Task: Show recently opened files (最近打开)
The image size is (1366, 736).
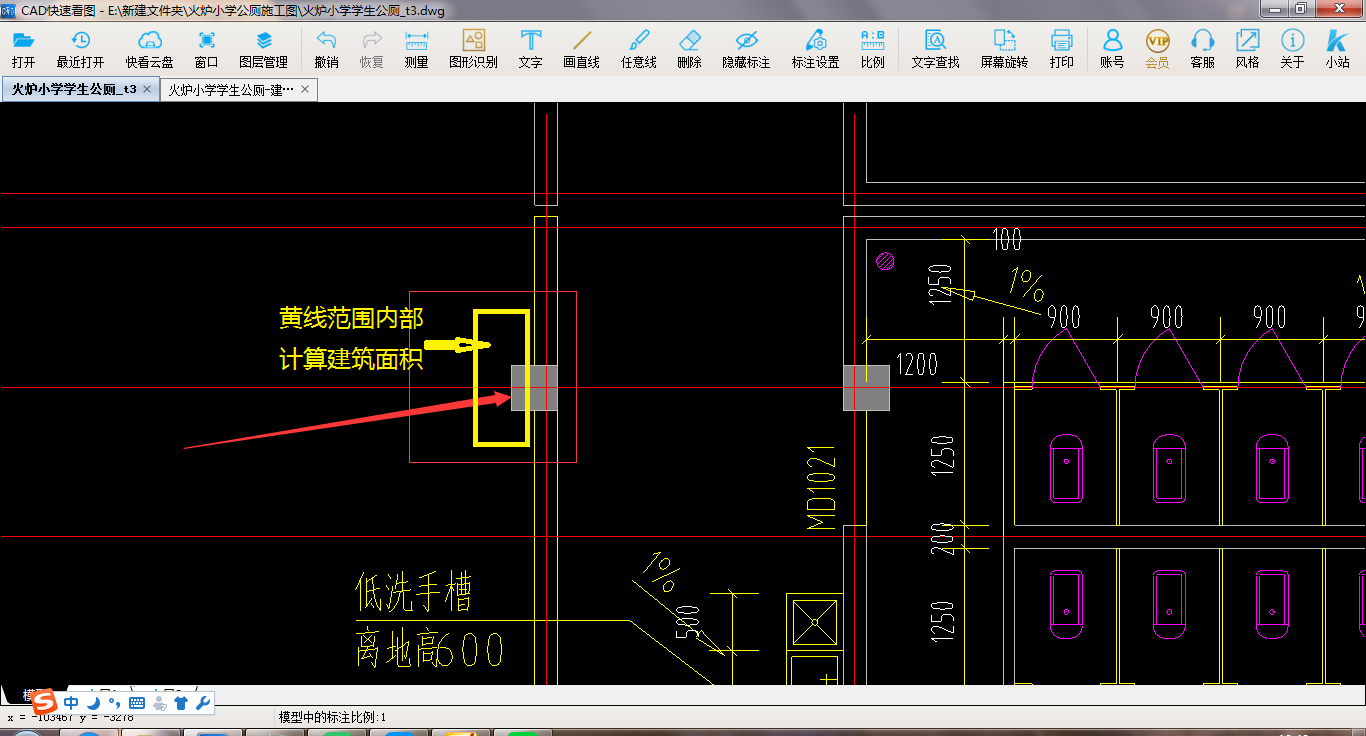Action: click(80, 49)
